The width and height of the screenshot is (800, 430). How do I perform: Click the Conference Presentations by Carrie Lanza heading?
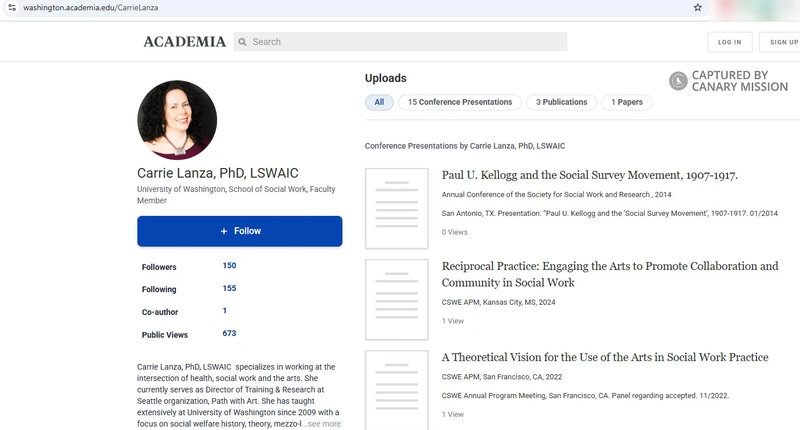pos(465,146)
